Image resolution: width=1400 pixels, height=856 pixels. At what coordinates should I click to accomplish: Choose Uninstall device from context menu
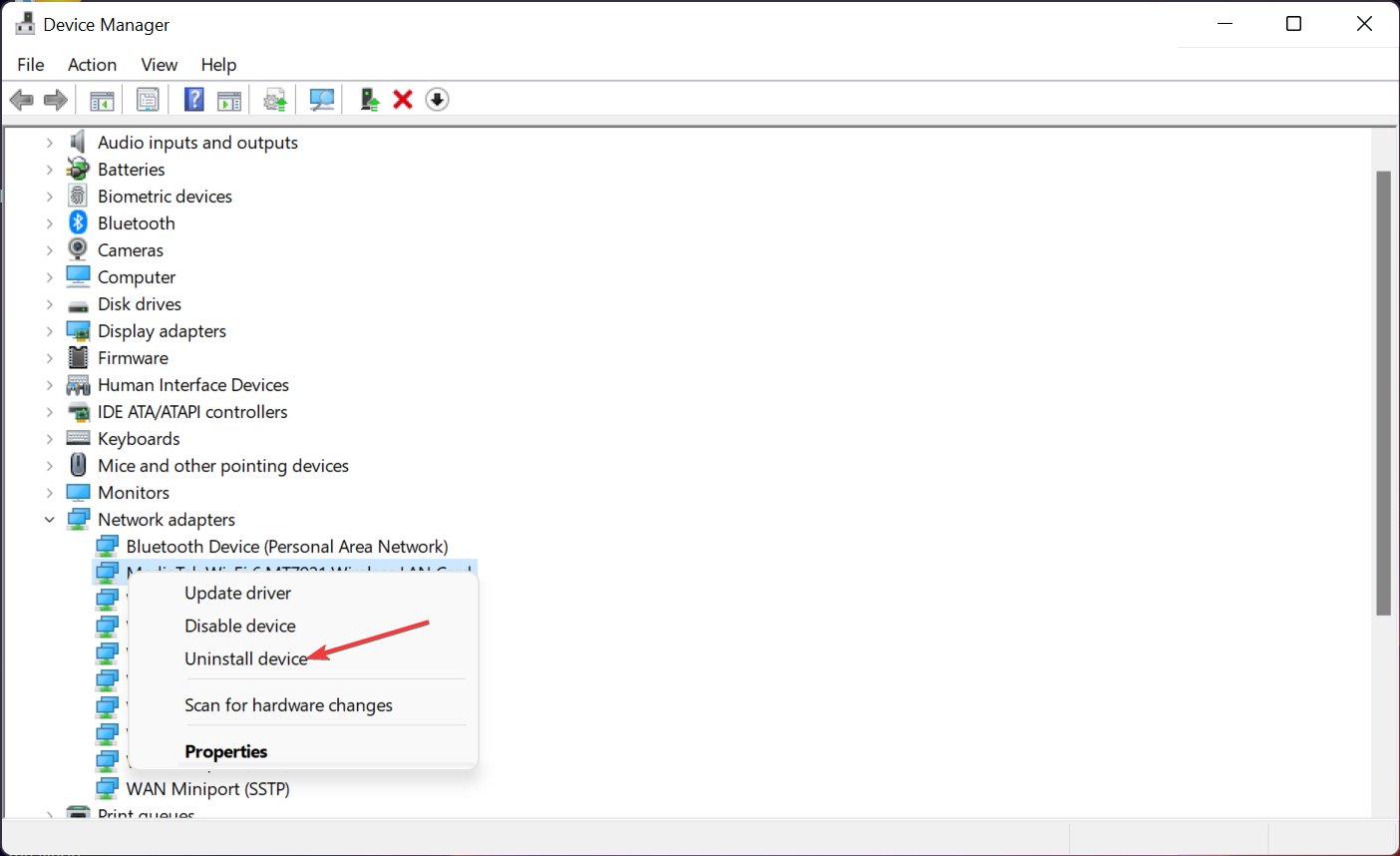tap(245, 658)
